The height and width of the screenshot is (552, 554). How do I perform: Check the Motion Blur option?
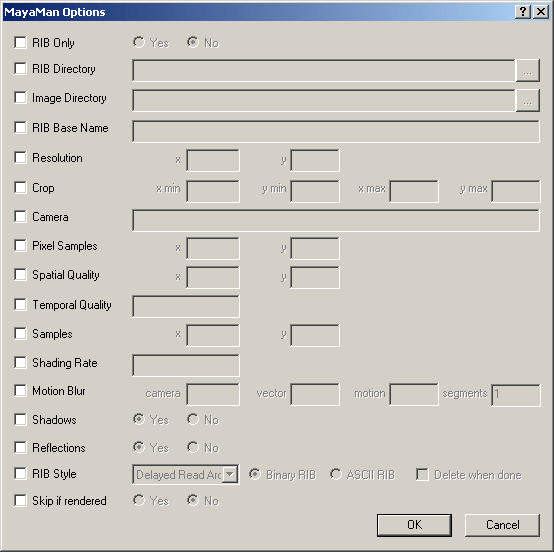20,390
